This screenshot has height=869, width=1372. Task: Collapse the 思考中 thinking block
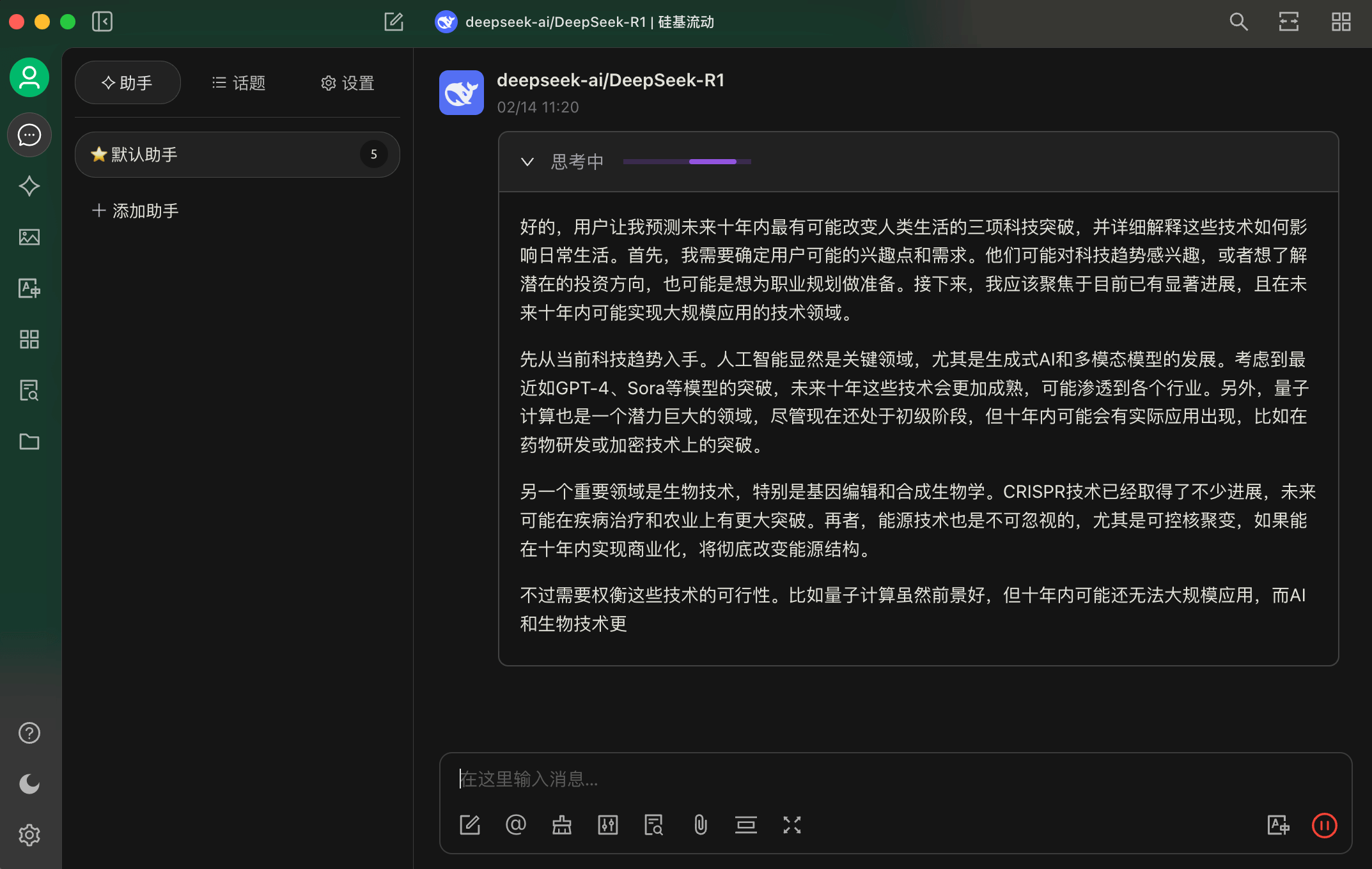coord(527,162)
